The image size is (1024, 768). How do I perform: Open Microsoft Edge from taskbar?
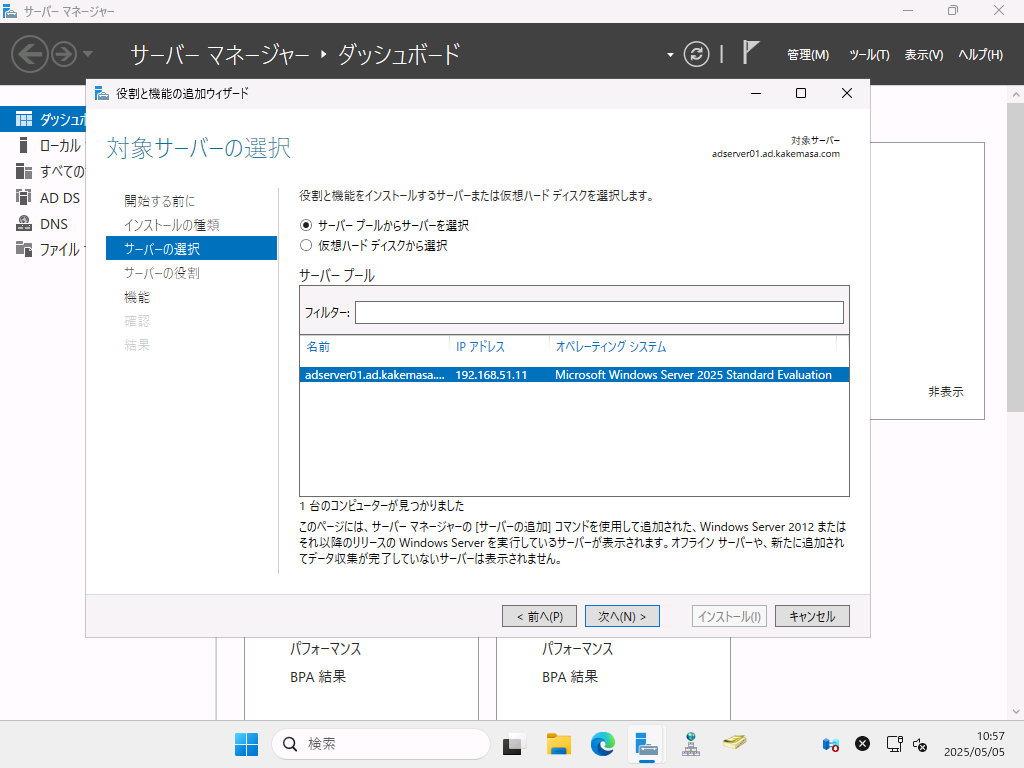[x=603, y=744]
